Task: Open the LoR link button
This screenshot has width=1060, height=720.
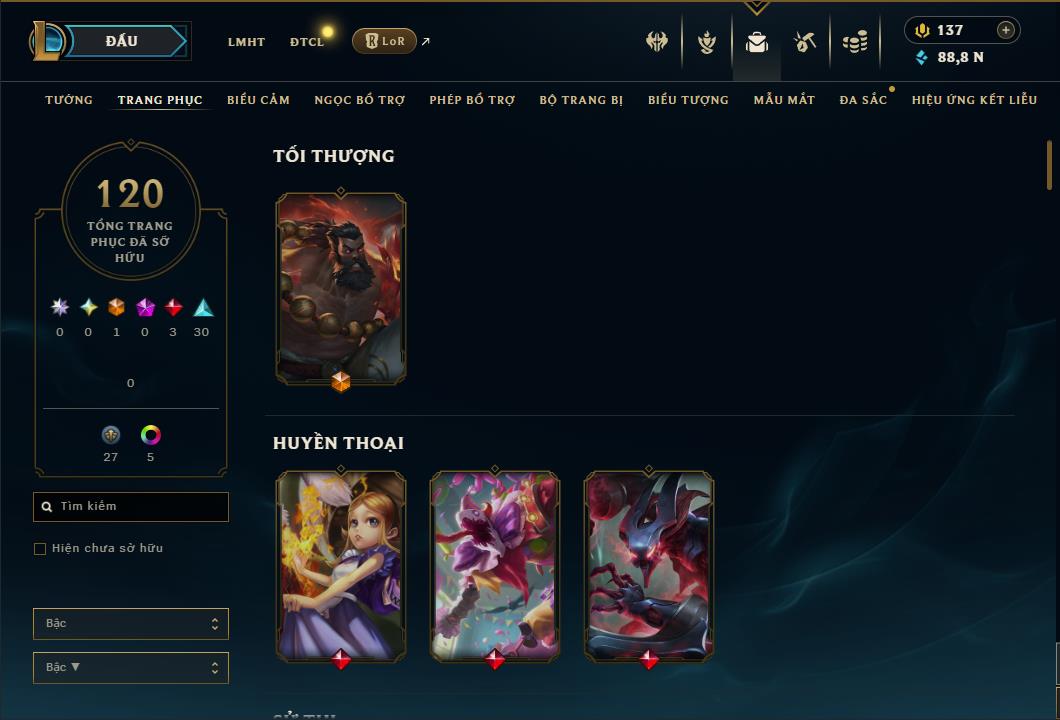Action: pyautogui.click(x=384, y=41)
